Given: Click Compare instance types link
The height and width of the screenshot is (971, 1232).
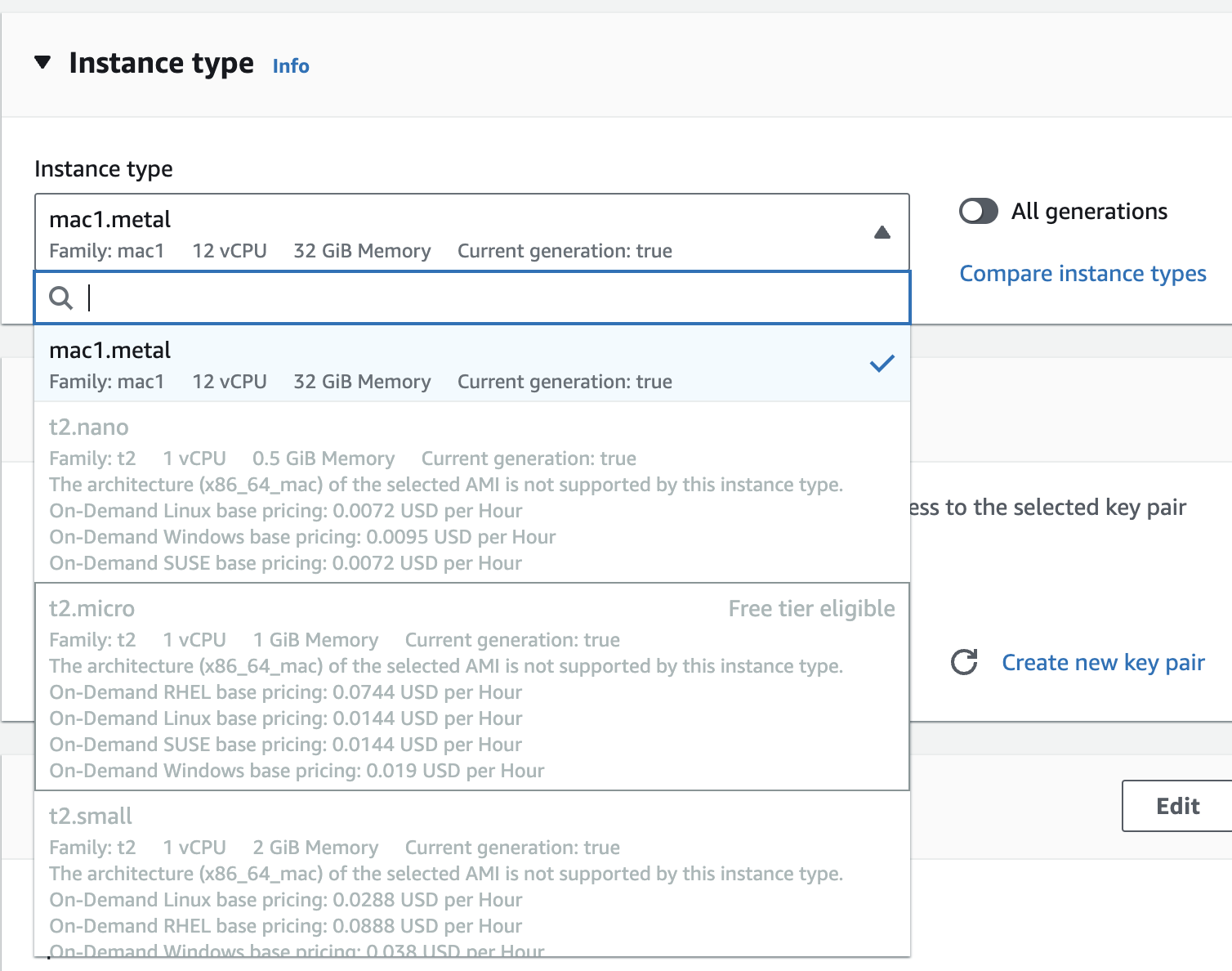Looking at the screenshot, I should pyautogui.click(x=1082, y=274).
